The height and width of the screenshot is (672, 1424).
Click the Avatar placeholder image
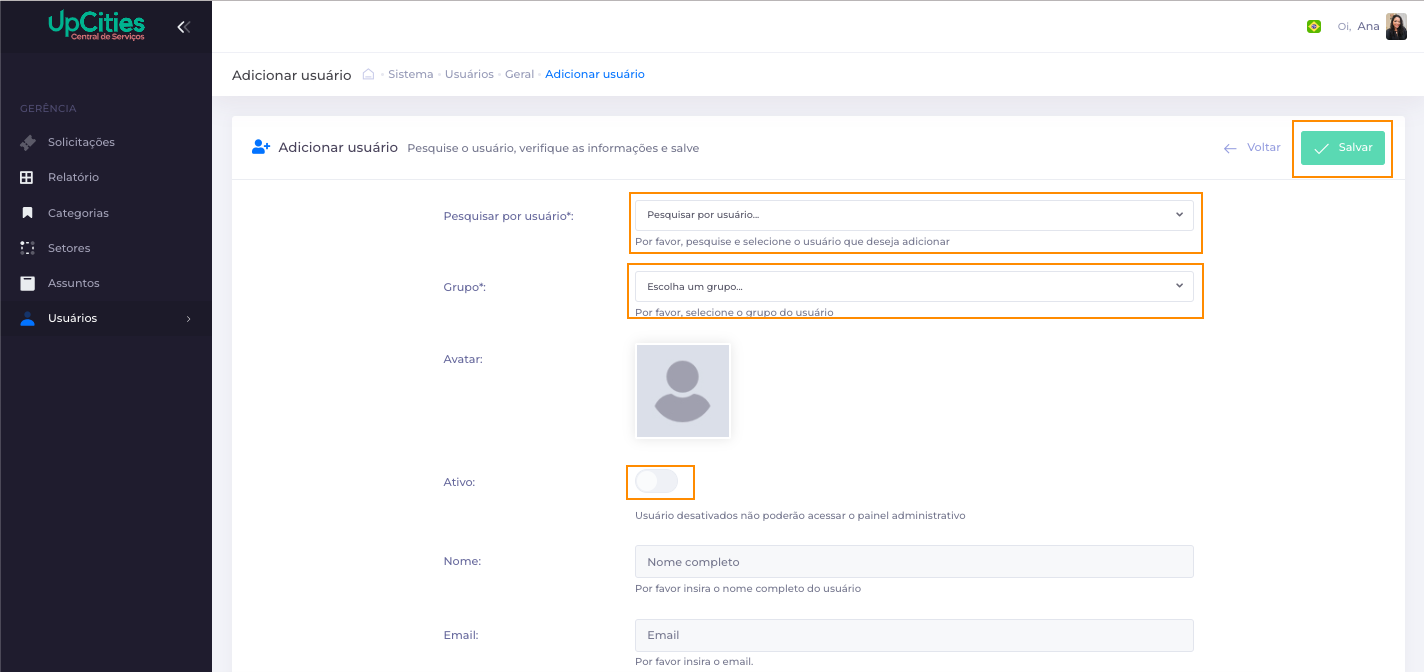[x=683, y=391]
